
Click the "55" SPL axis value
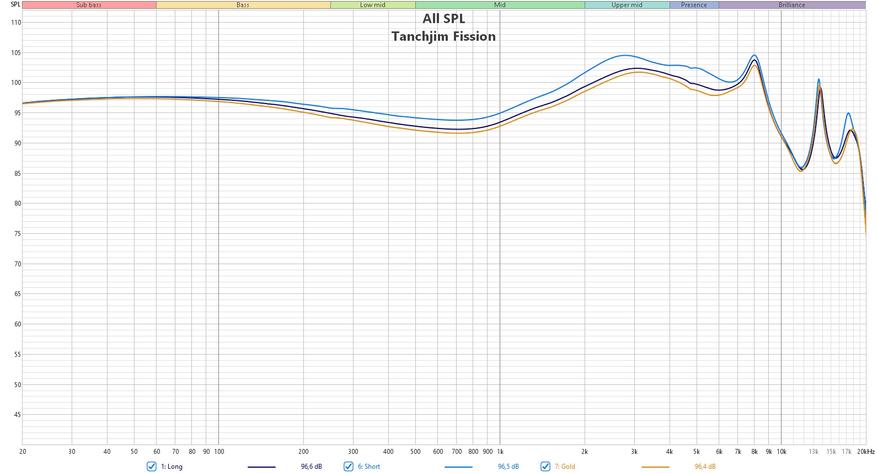tap(17, 355)
